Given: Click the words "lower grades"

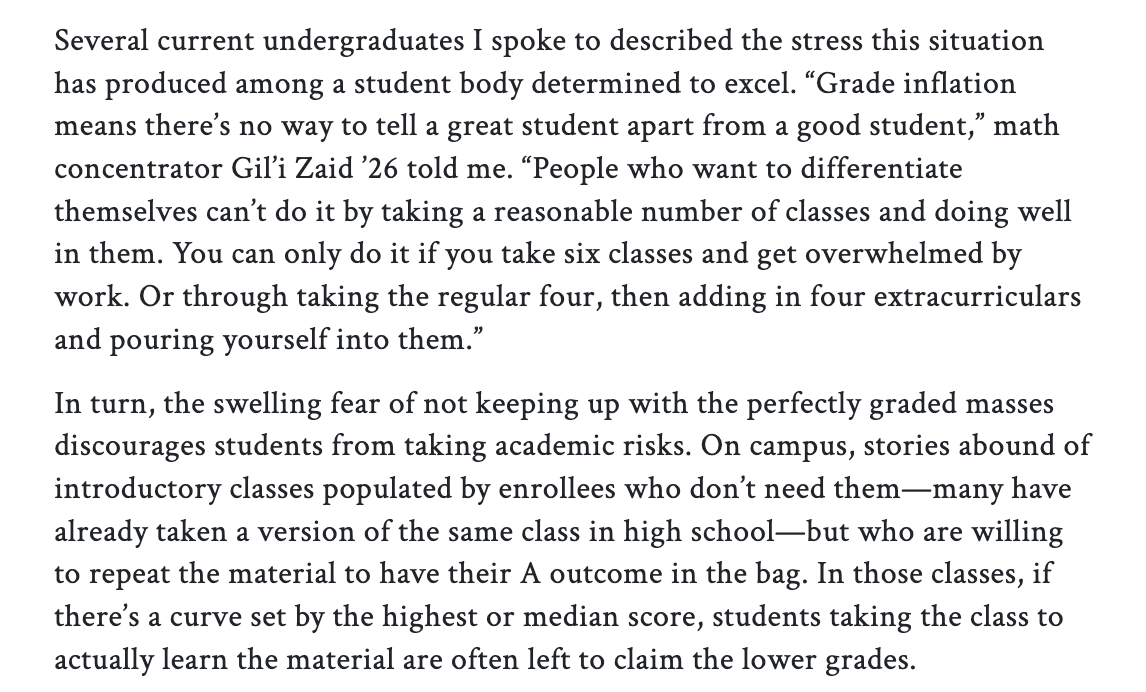Looking at the screenshot, I should [x=824, y=660].
